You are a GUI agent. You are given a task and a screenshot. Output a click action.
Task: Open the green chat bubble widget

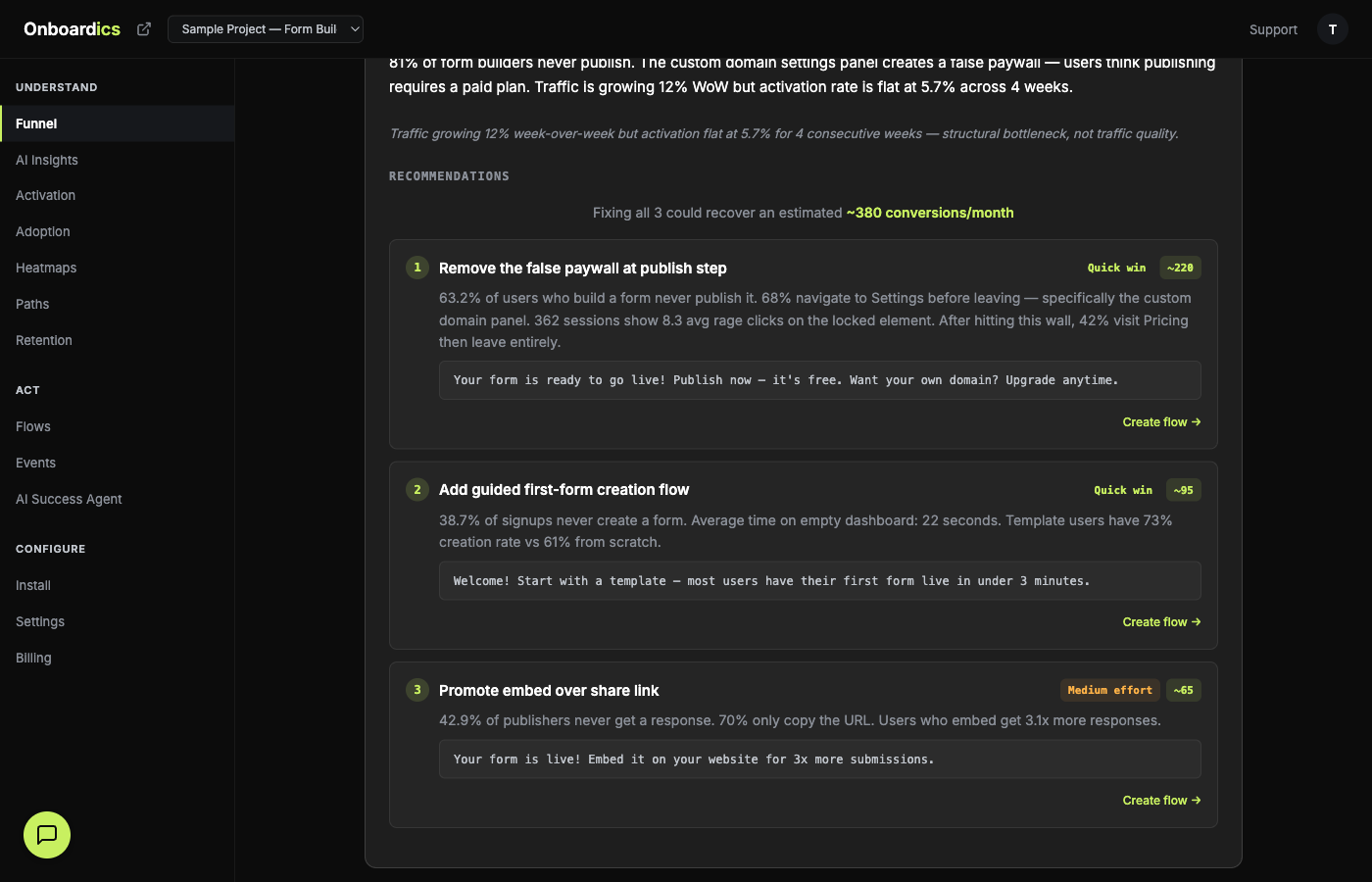click(x=46, y=835)
